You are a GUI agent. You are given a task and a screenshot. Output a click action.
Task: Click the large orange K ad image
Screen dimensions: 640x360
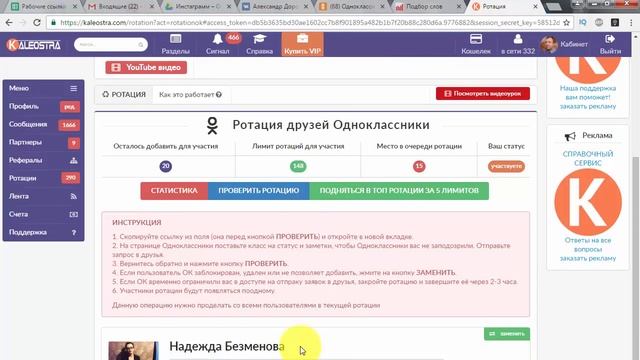pyautogui.click(x=588, y=202)
